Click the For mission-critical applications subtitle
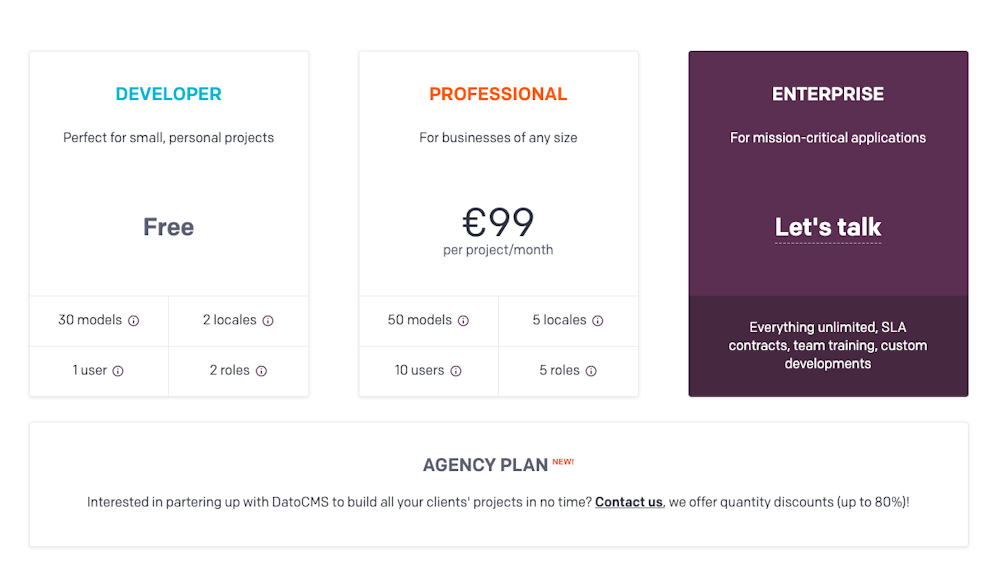1000x580 pixels. coord(828,138)
